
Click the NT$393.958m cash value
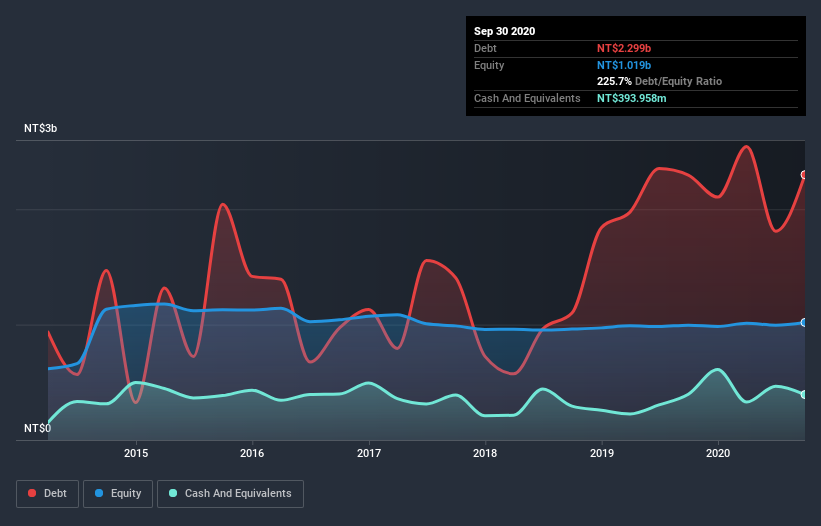[x=631, y=98]
